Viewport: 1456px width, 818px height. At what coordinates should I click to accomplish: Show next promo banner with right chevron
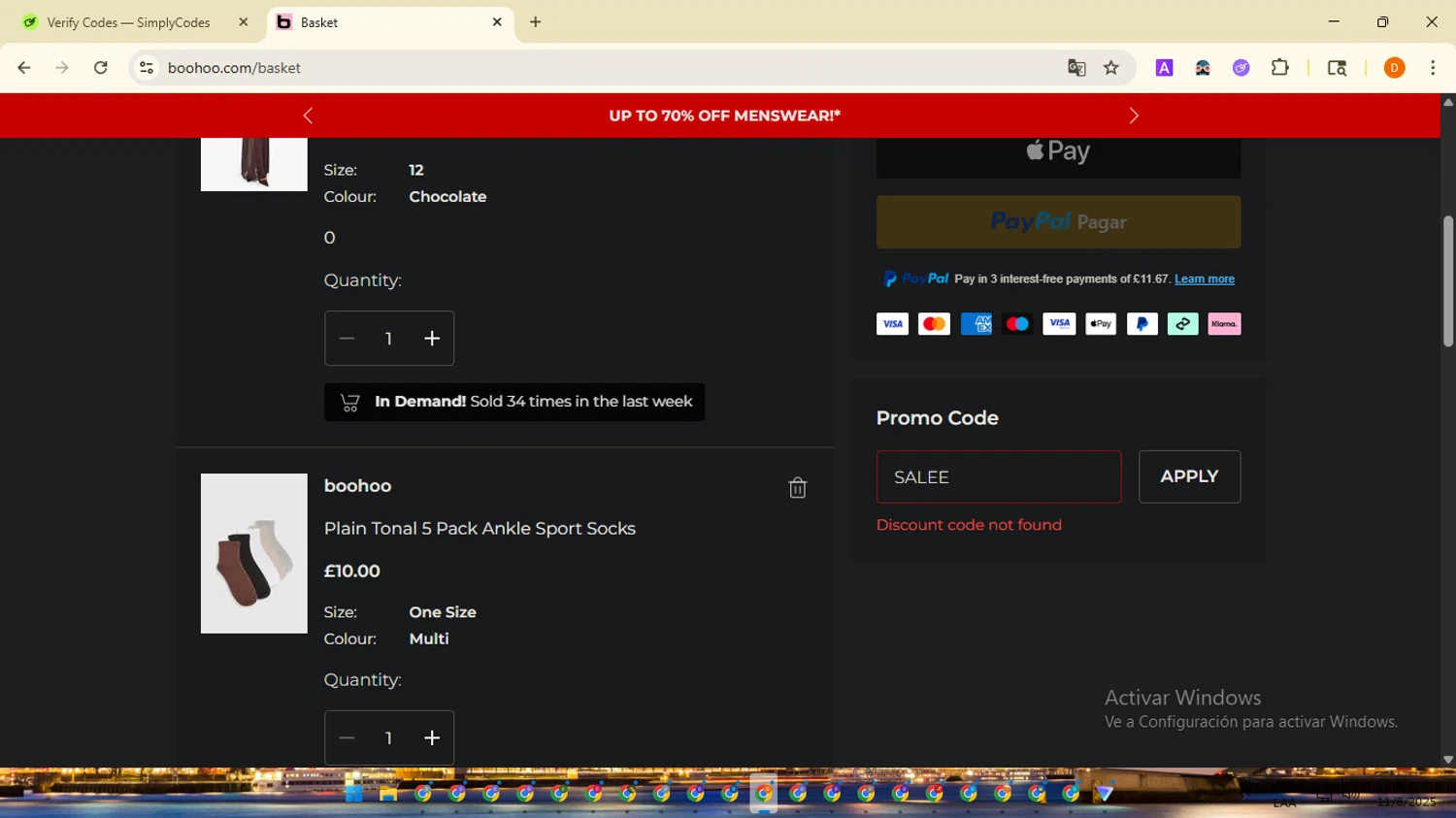(1133, 116)
